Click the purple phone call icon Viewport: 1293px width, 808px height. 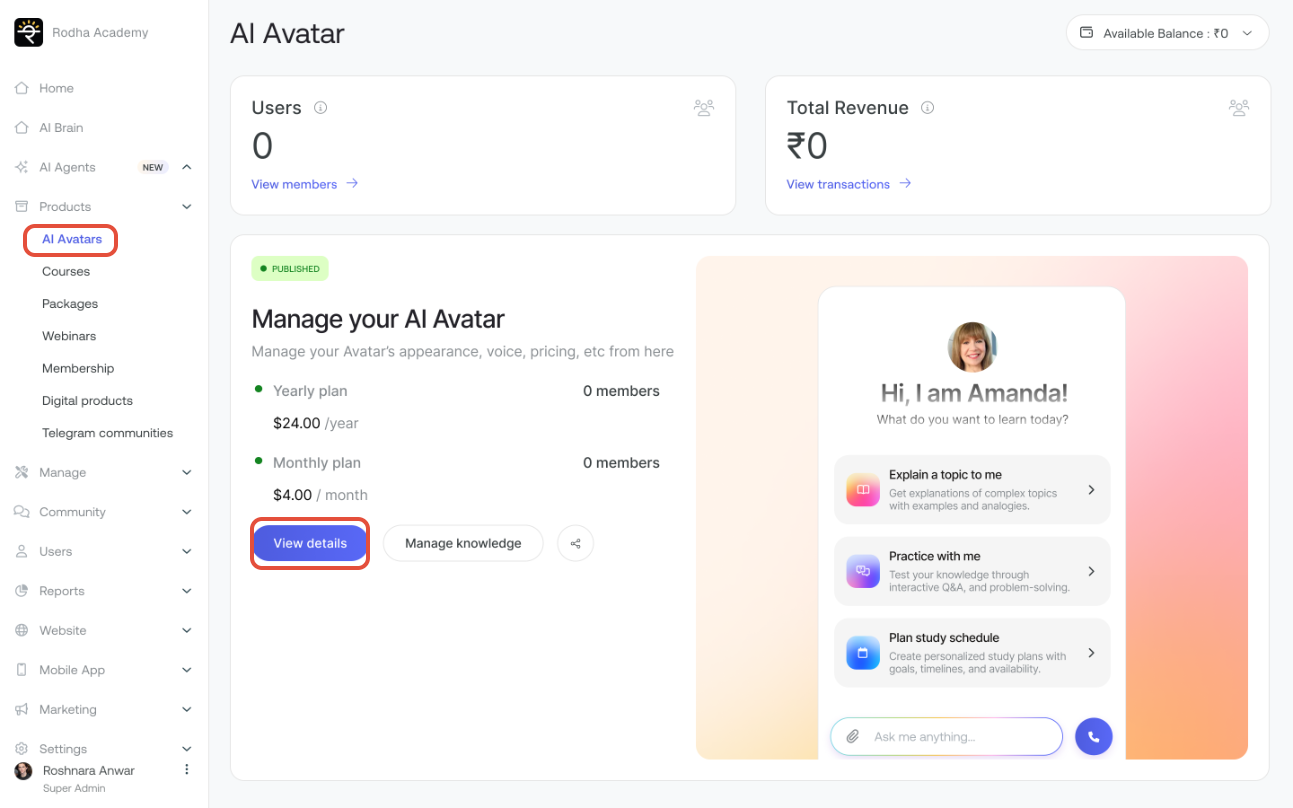1093,737
